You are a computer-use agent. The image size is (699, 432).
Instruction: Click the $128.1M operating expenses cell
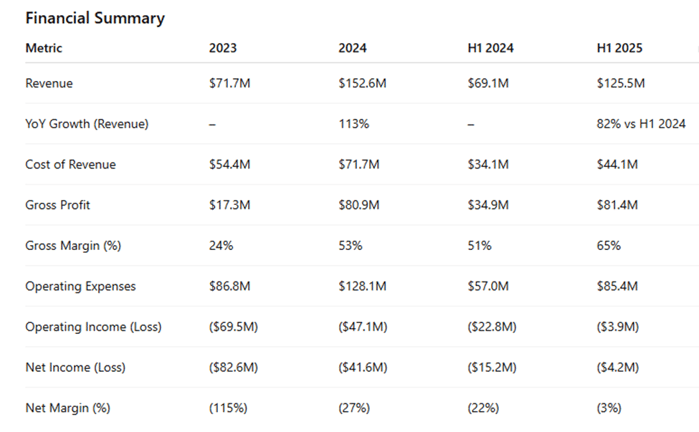(362, 286)
